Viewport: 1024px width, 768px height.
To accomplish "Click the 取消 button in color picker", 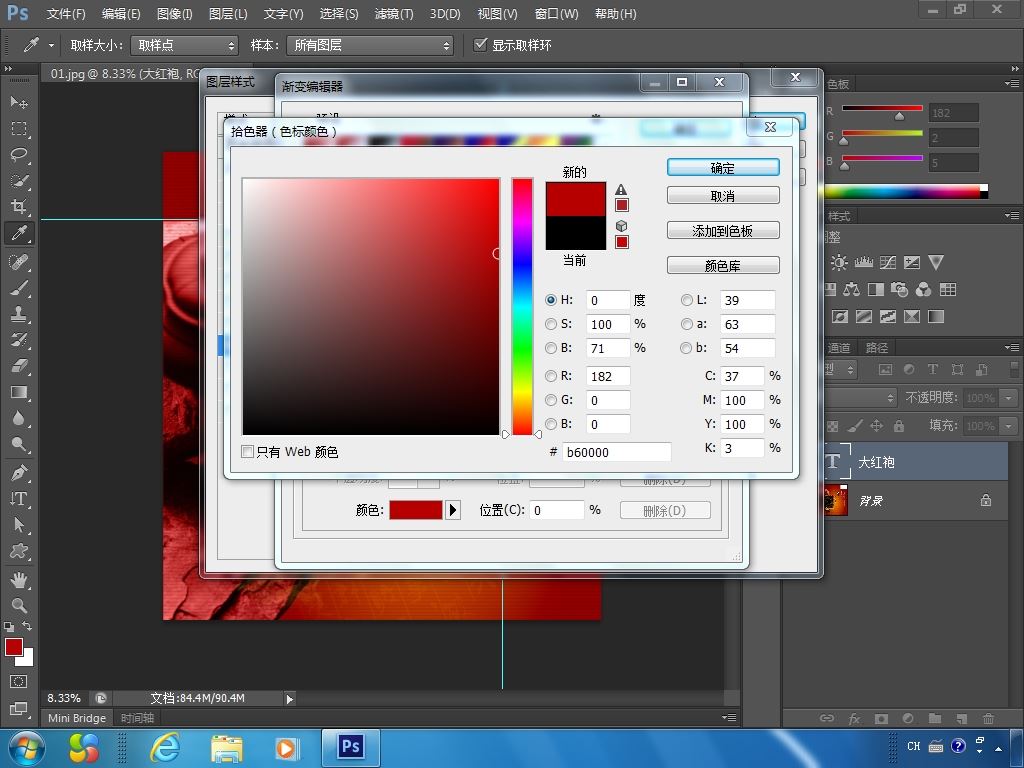I will tap(723, 196).
